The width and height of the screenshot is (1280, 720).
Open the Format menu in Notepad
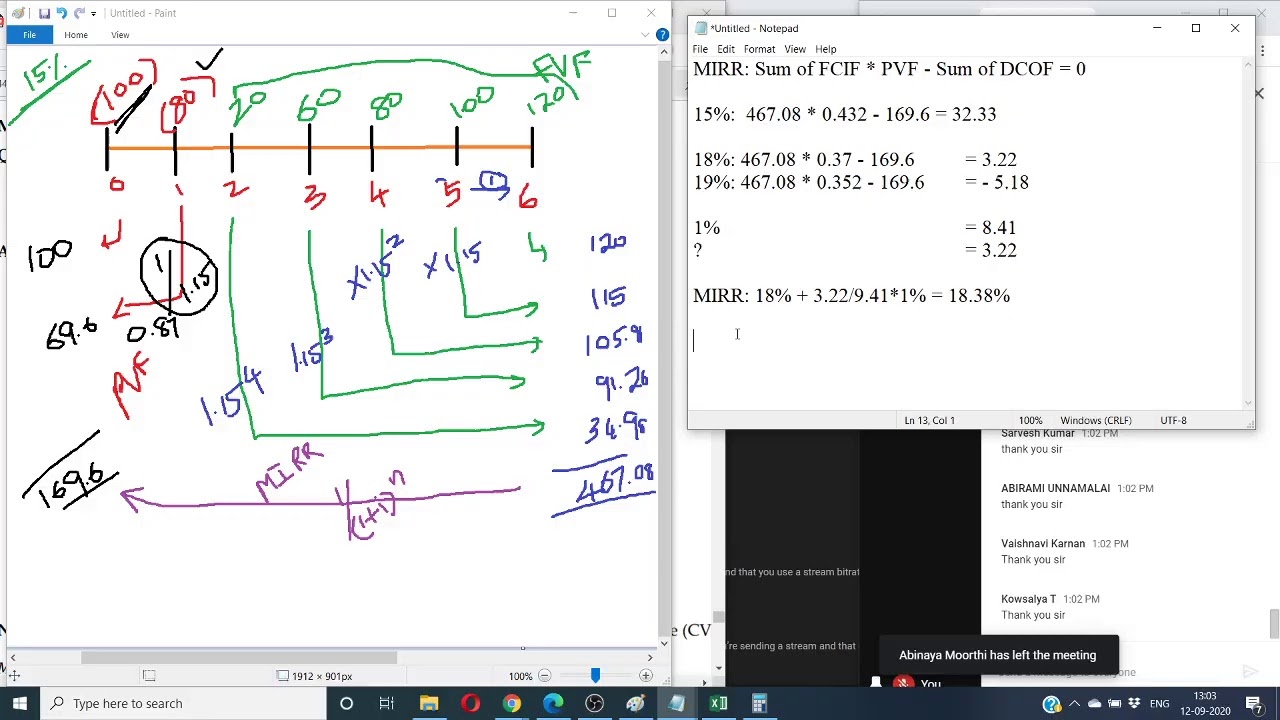pos(759,49)
